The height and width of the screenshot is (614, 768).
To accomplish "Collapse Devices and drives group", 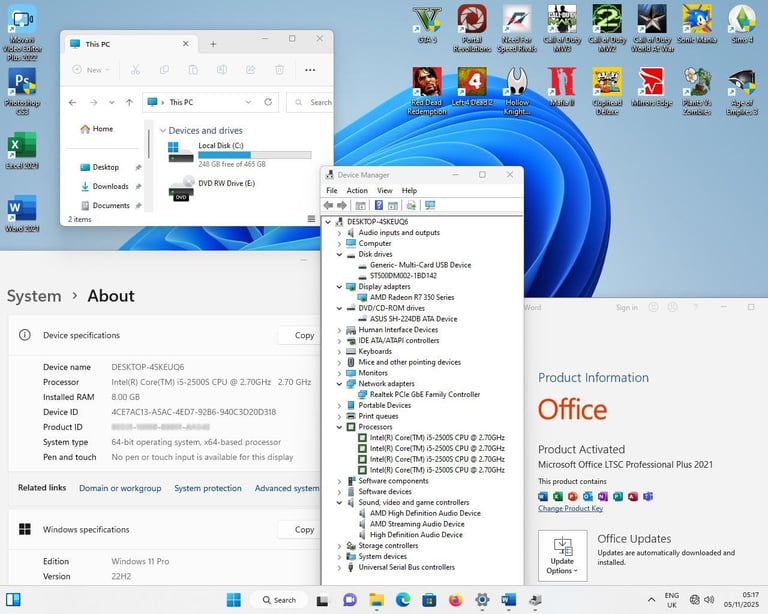I will coord(163,131).
